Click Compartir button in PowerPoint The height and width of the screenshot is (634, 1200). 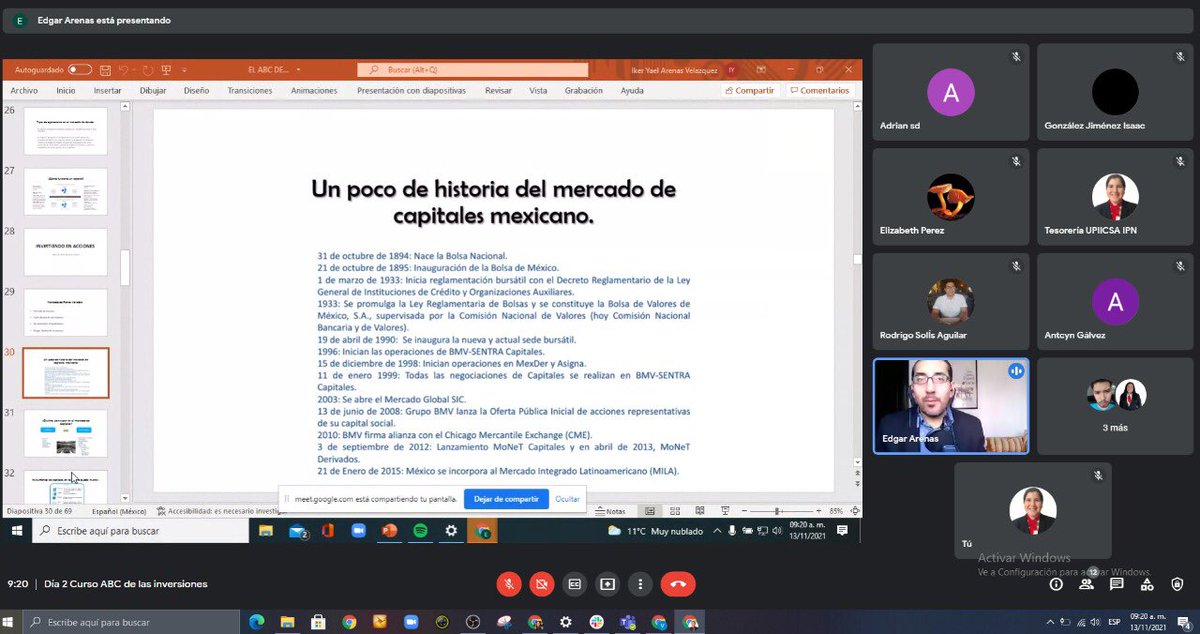pyautogui.click(x=749, y=90)
